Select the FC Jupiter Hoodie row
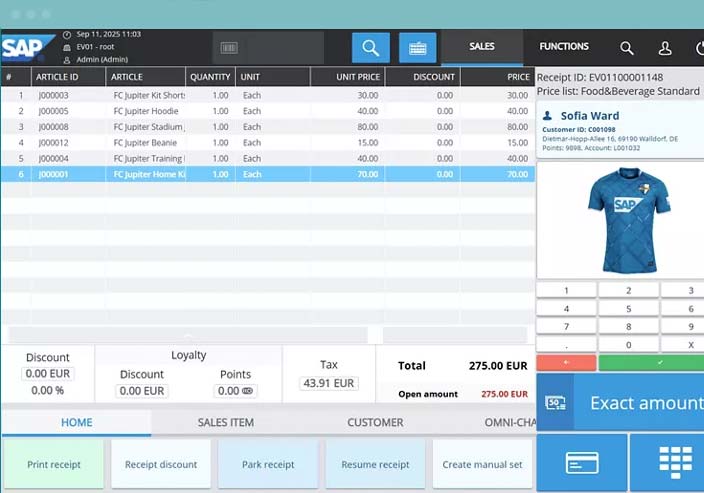 [x=268, y=111]
